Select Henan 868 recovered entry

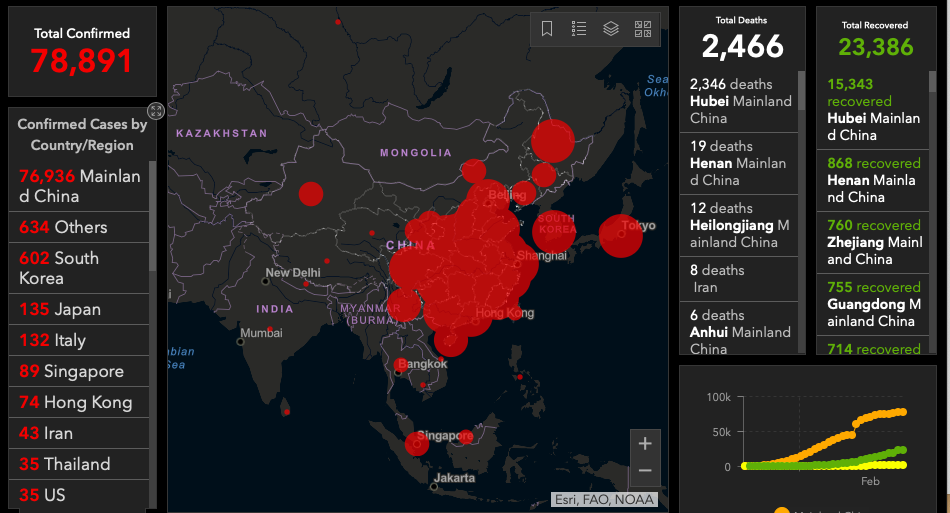click(871, 180)
